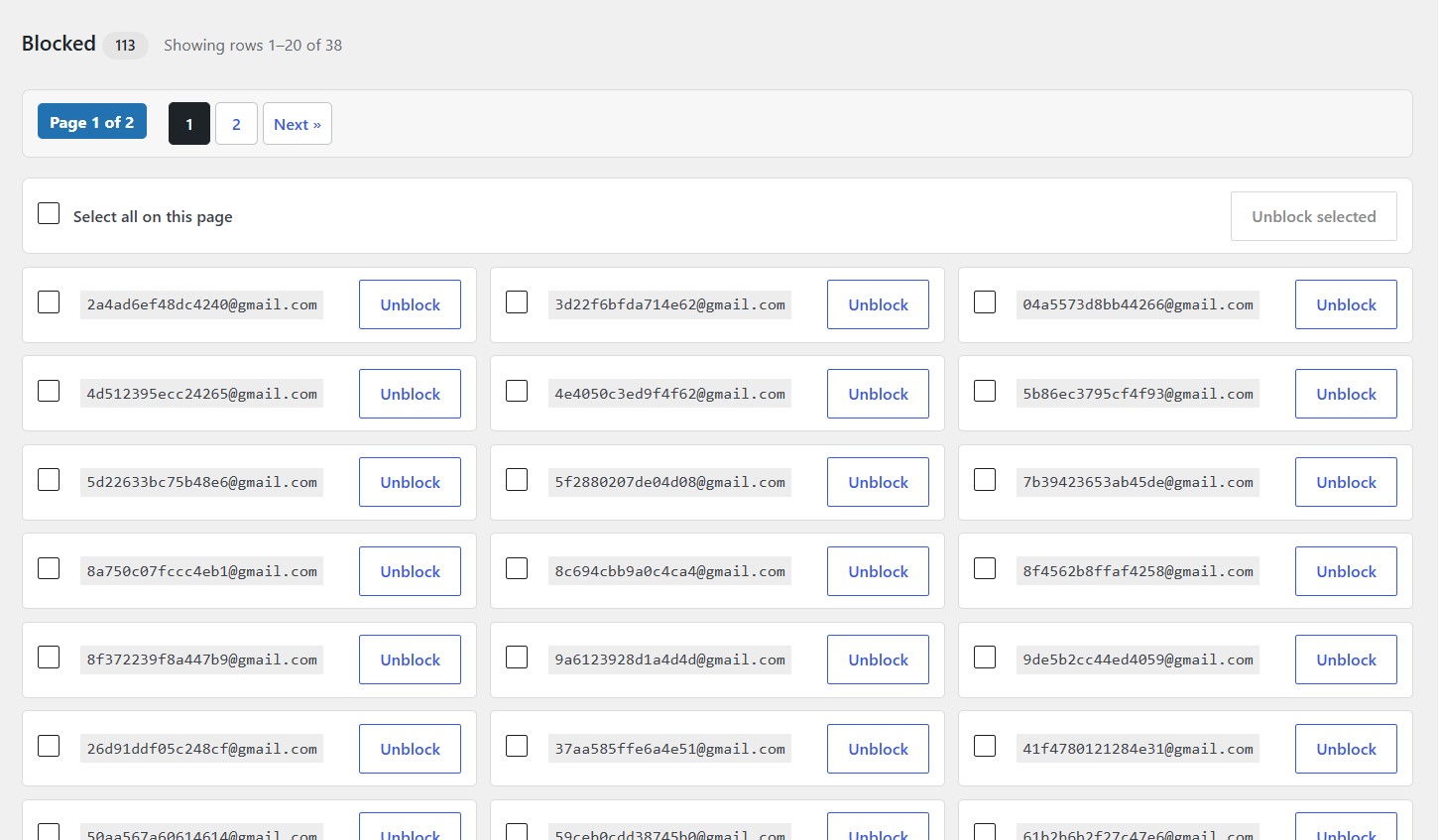This screenshot has height=840, width=1439.
Task: Click the Next » pagination link
Action: coord(298,124)
